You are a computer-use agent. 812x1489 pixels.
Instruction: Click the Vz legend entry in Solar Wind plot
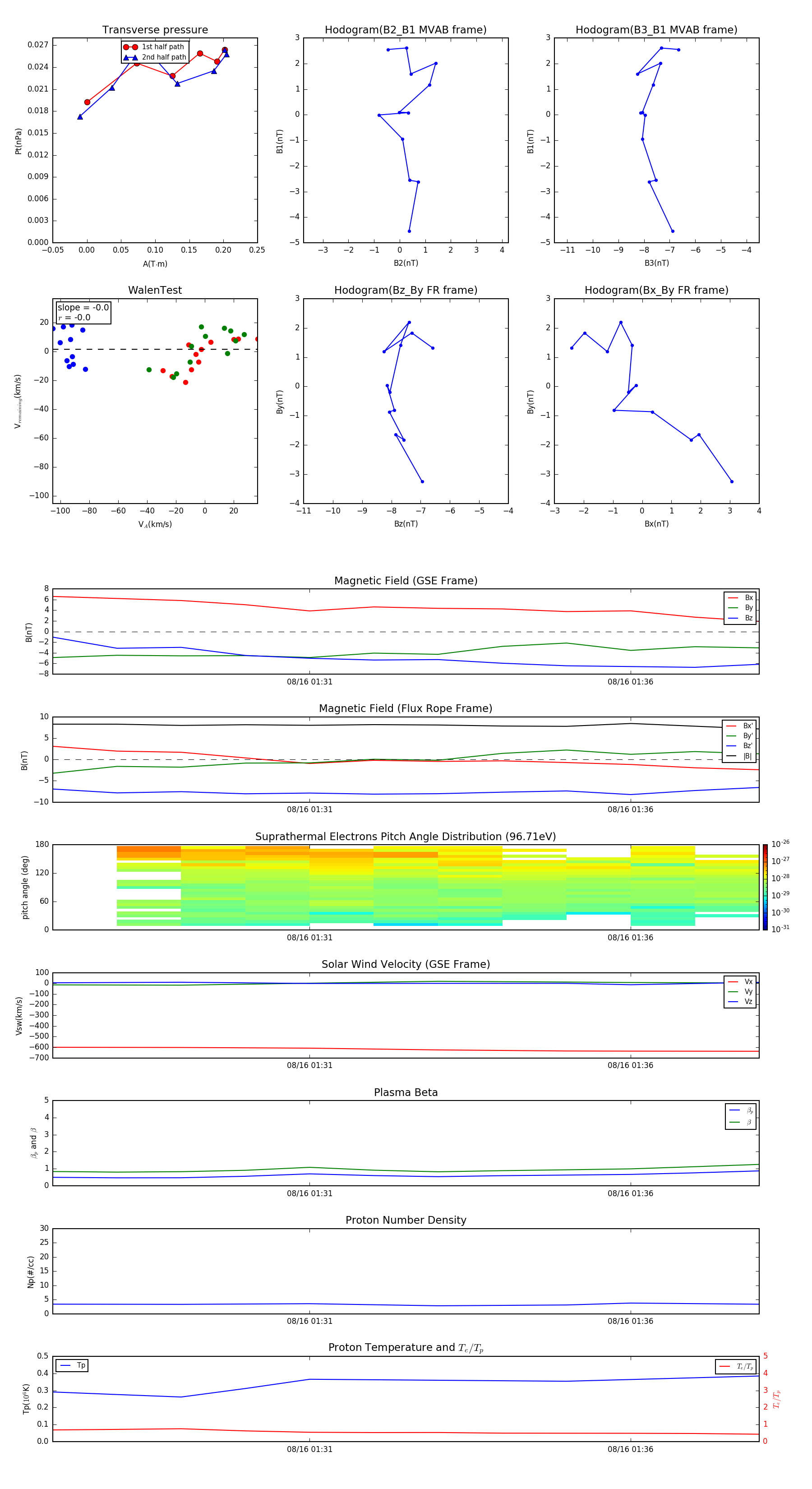[740, 1002]
